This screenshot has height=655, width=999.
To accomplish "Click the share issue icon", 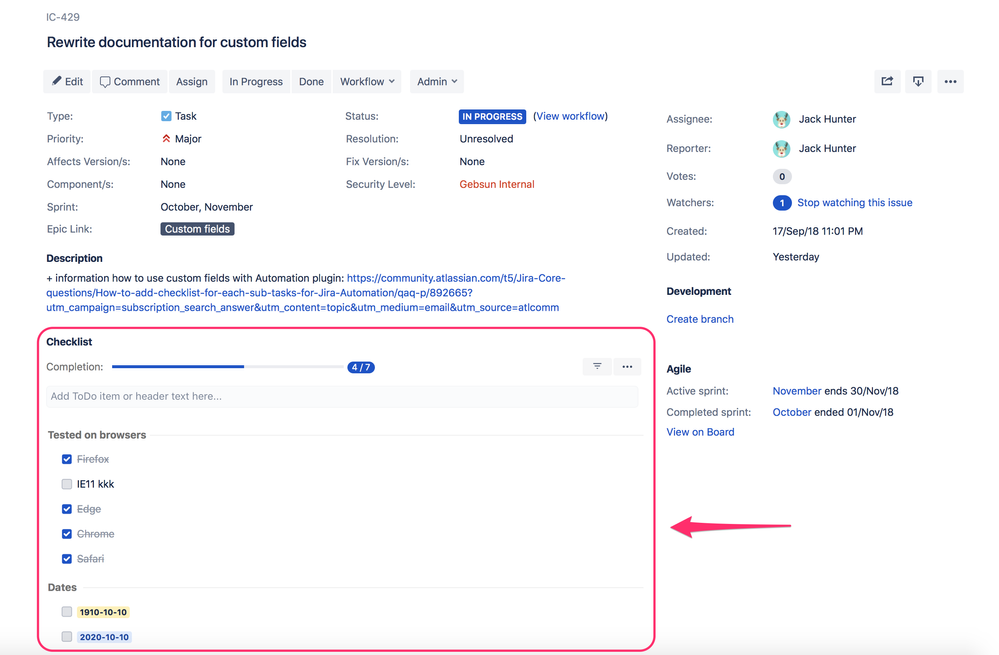I will [x=888, y=82].
